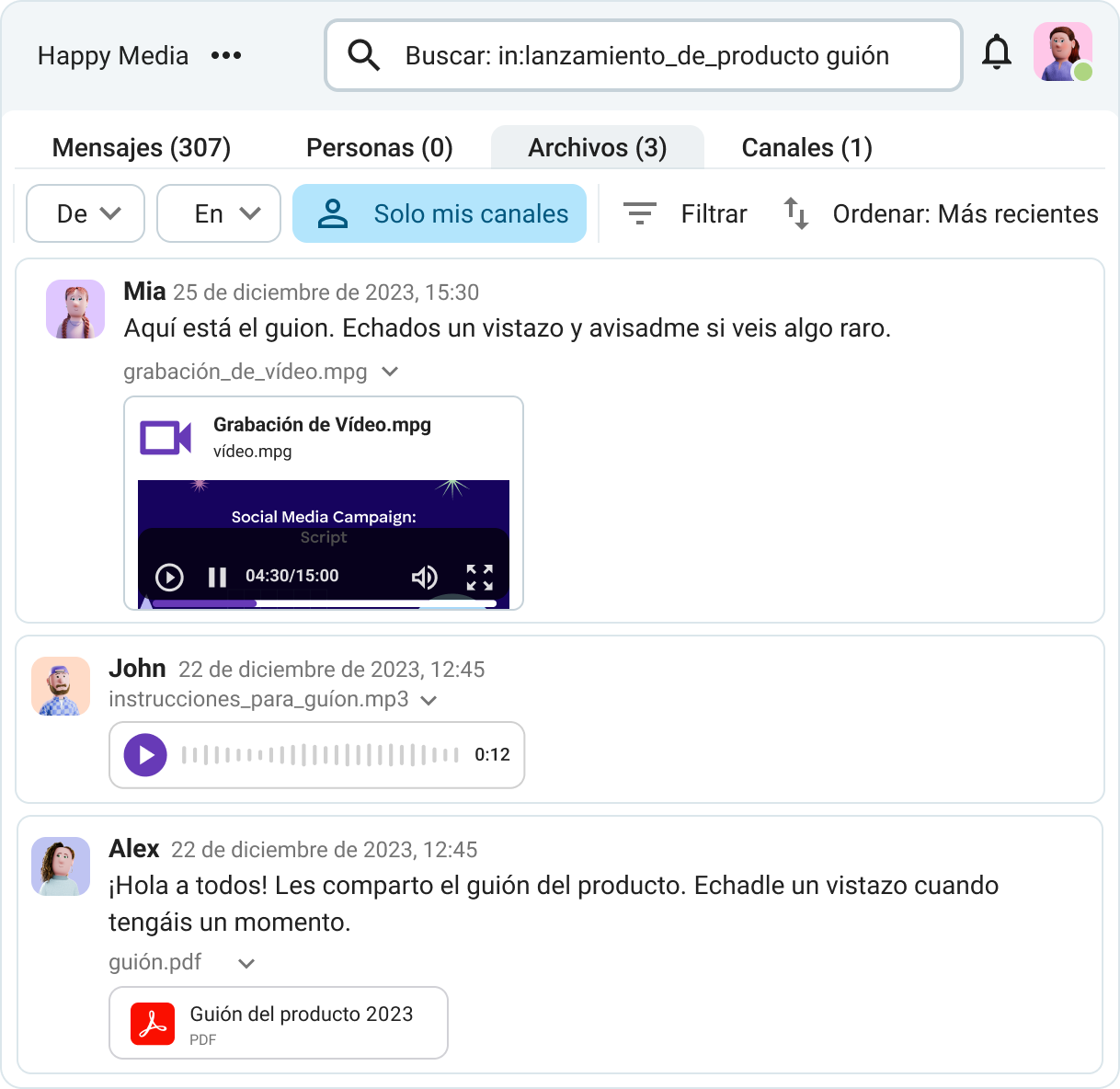Image resolution: width=1120 pixels, height=1089 pixels.
Task: Click the video progress bar
Action: coord(323,603)
